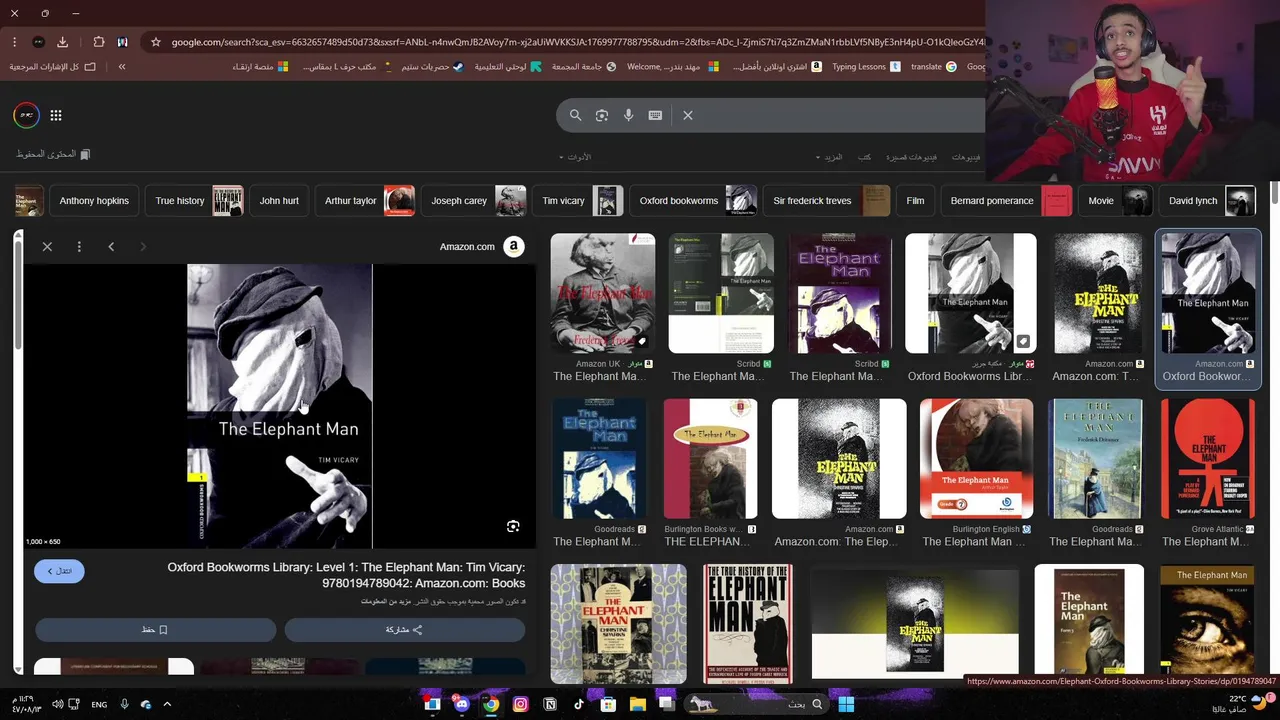This screenshot has height=720, width=1280.
Task: Select the Film filter chip
Action: tap(915, 201)
